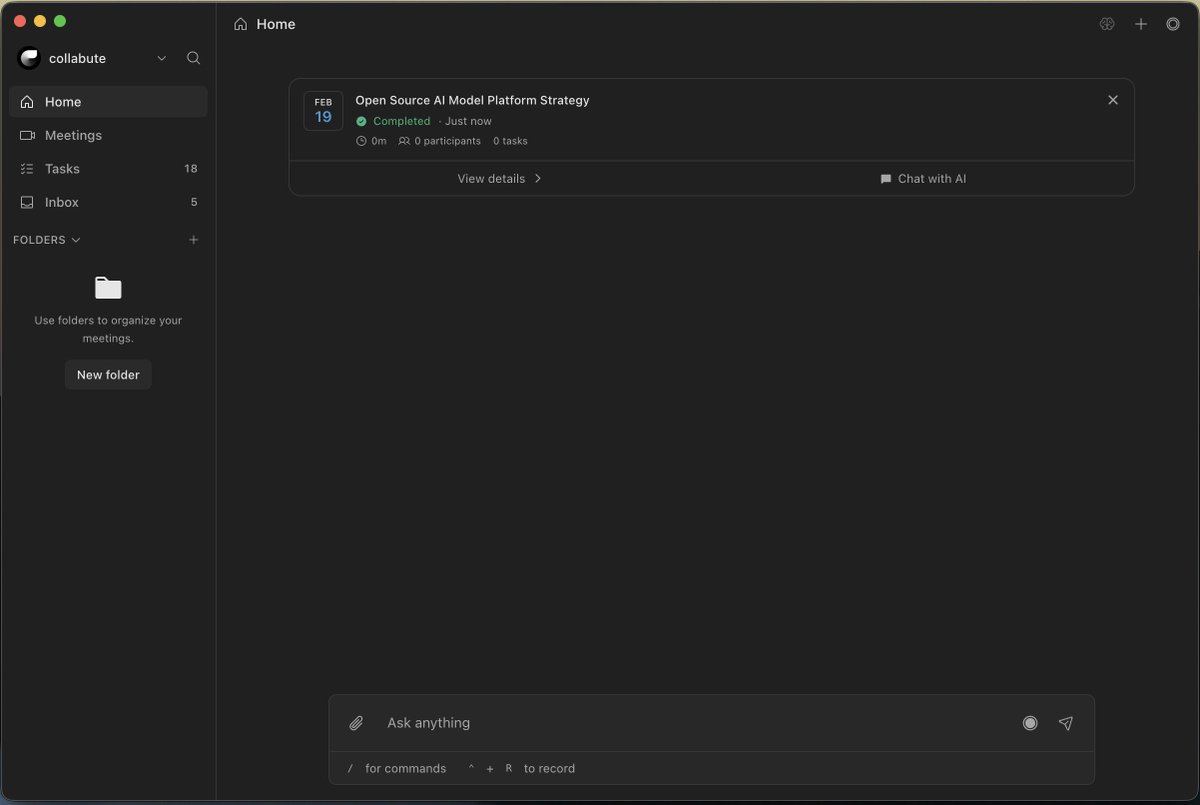Viewport: 1200px width, 805px height.
Task: Click the 0 tasks indicator
Action: tap(510, 141)
